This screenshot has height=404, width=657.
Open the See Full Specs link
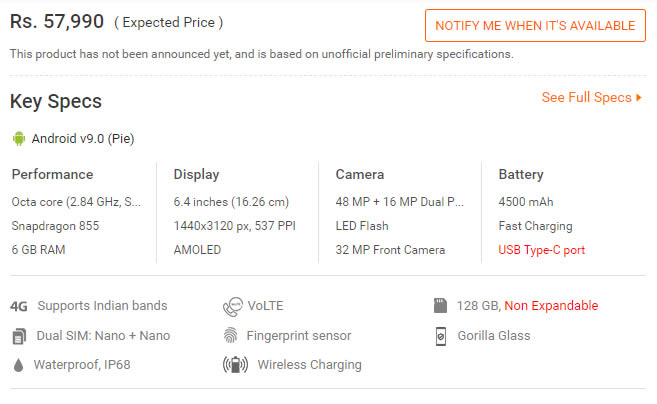click(587, 97)
